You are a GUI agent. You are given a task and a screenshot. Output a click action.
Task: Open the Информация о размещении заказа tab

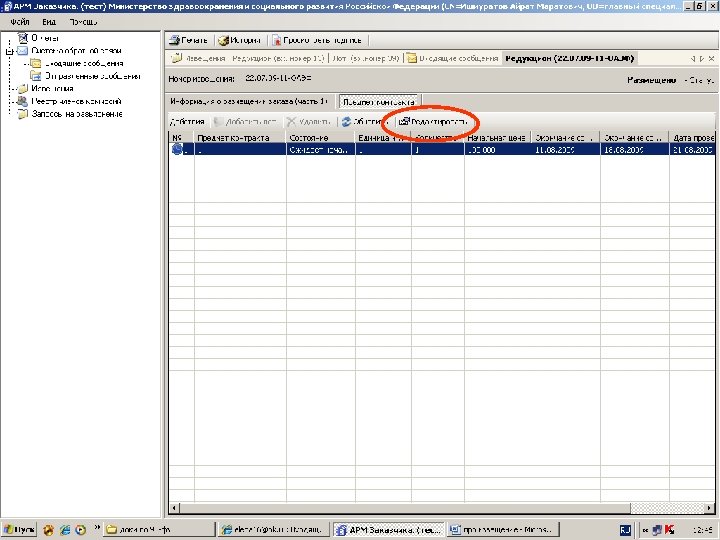[248, 101]
